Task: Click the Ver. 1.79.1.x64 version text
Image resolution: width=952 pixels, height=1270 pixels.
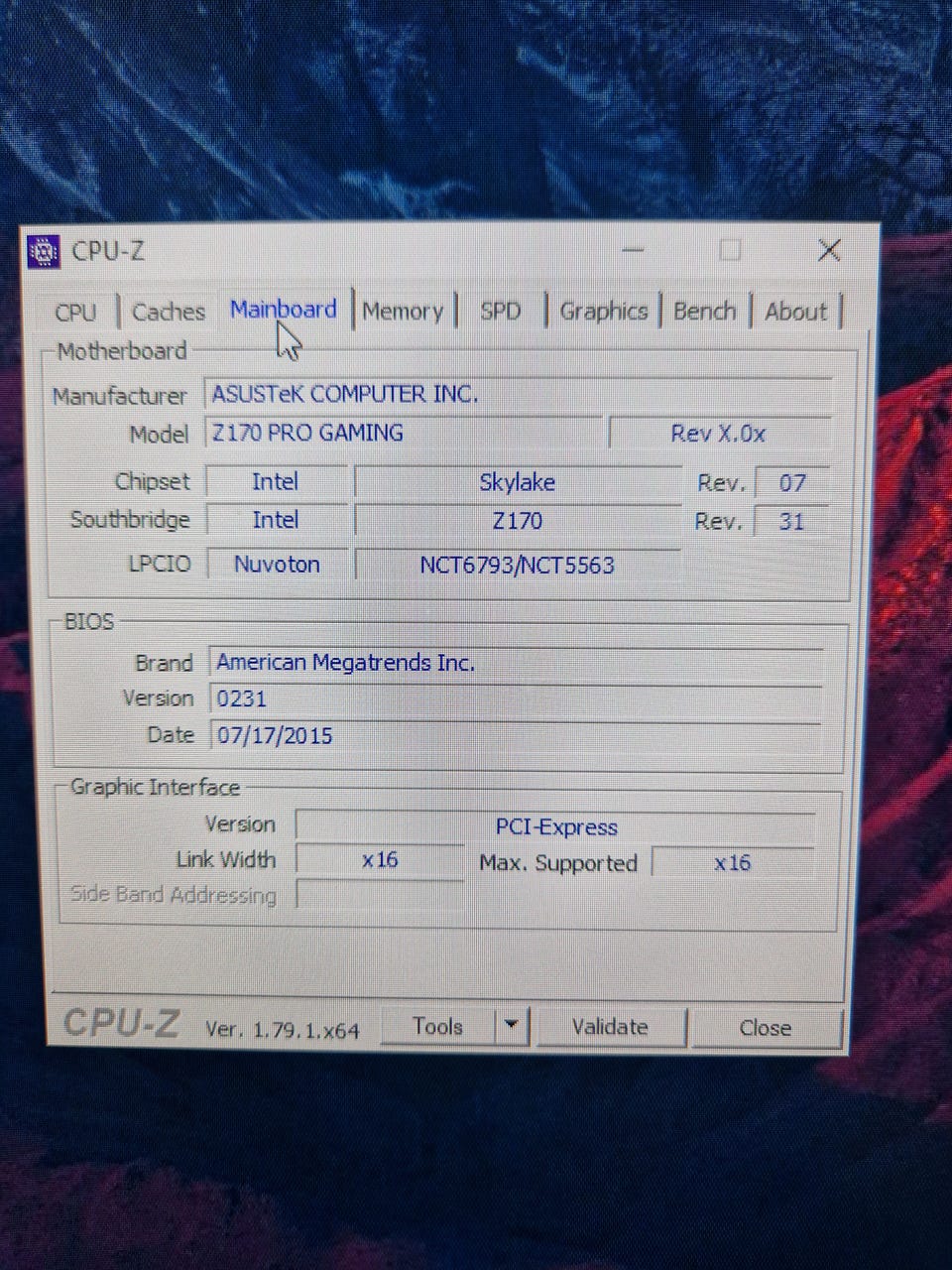Action: (x=283, y=1030)
